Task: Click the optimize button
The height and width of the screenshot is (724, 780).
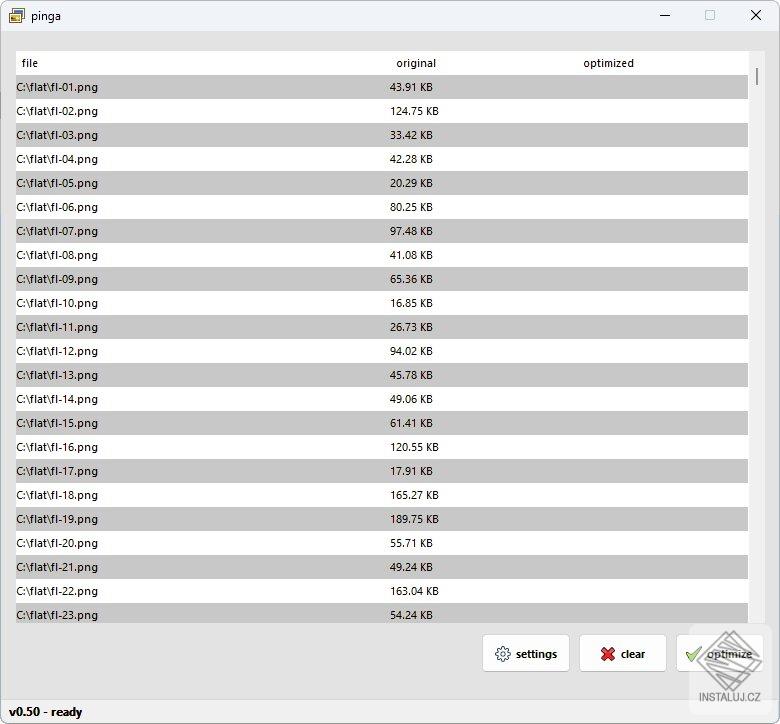Action: tap(719, 653)
